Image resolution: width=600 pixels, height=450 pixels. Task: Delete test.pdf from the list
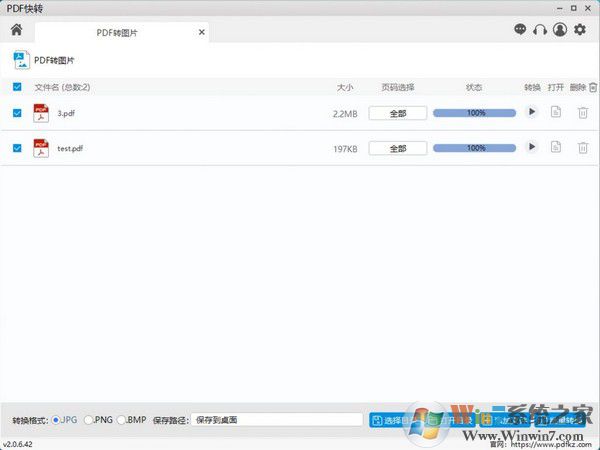tap(583, 148)
